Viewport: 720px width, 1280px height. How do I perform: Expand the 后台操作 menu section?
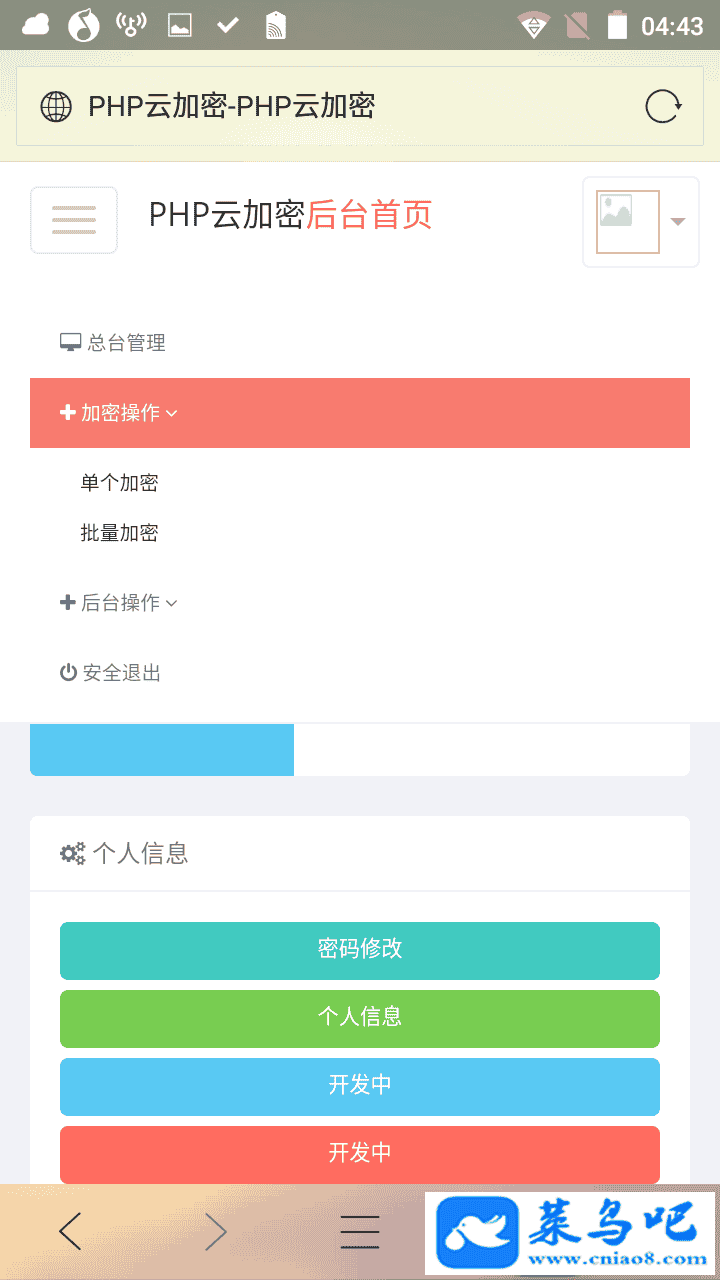tap(120, 603)
